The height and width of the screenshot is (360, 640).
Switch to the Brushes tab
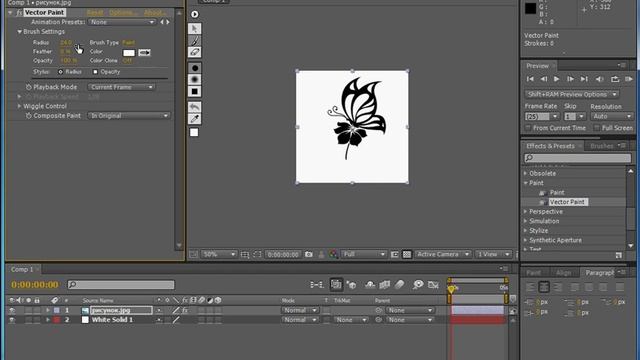(x=602, y=146)
